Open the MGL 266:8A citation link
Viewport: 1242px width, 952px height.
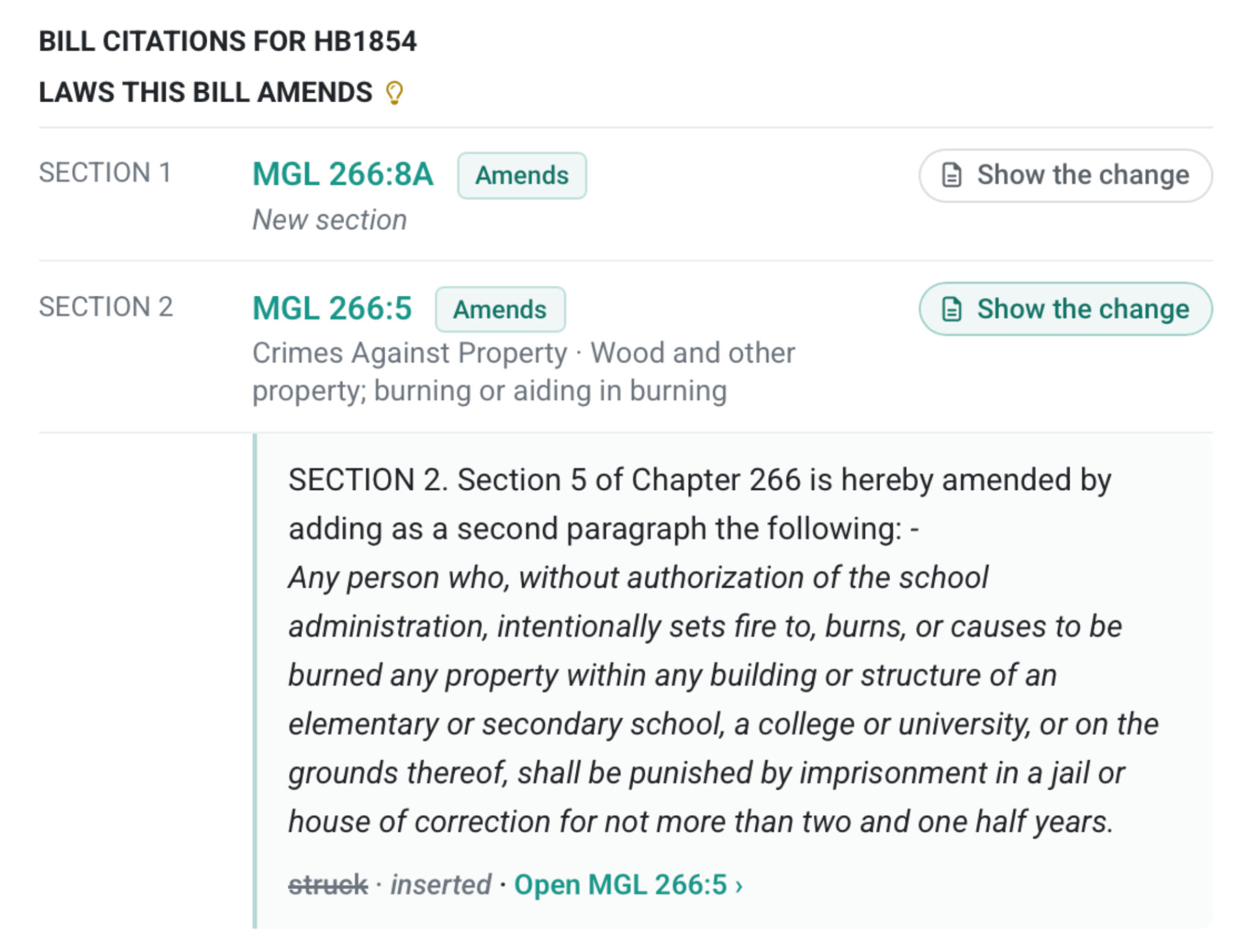coord(343,175)
